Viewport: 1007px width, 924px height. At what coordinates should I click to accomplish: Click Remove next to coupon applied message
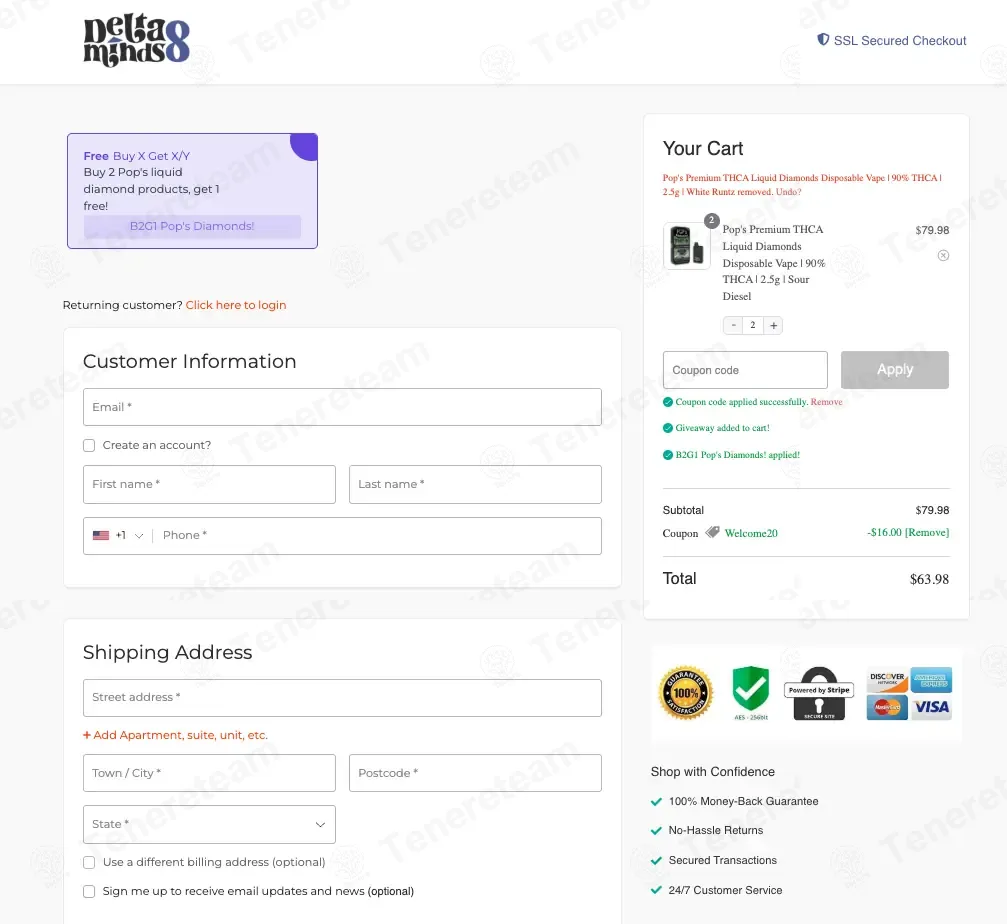click(x=827, y=402)
